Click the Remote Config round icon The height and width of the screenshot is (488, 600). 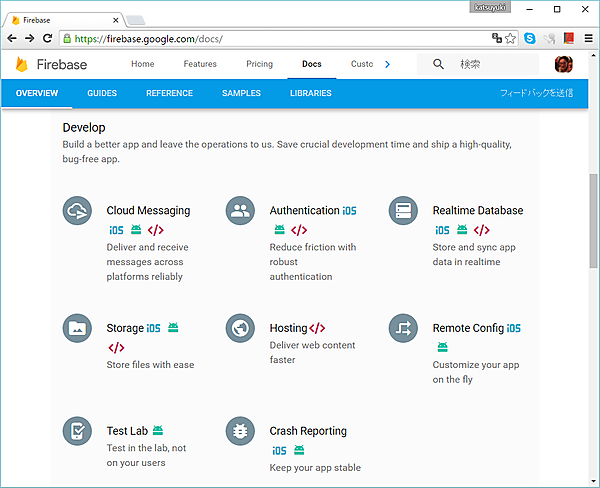(403, 328)
